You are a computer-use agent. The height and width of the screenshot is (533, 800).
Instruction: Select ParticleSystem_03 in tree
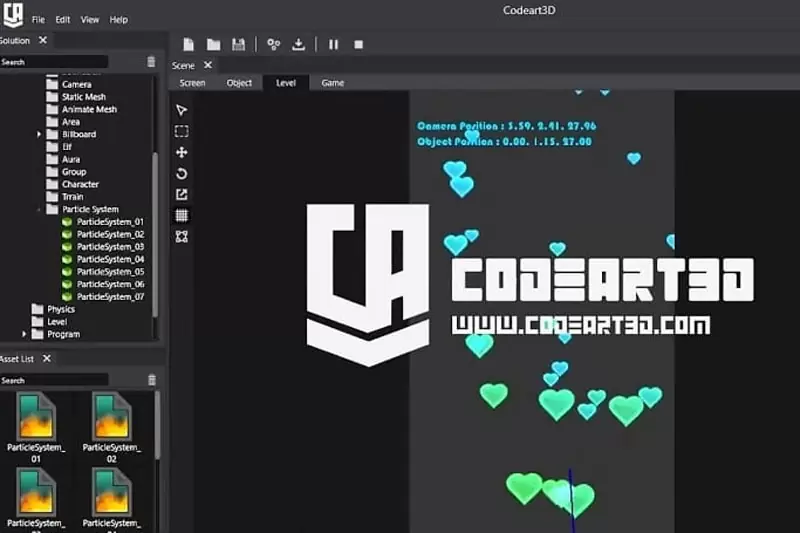tap(103, 247)
